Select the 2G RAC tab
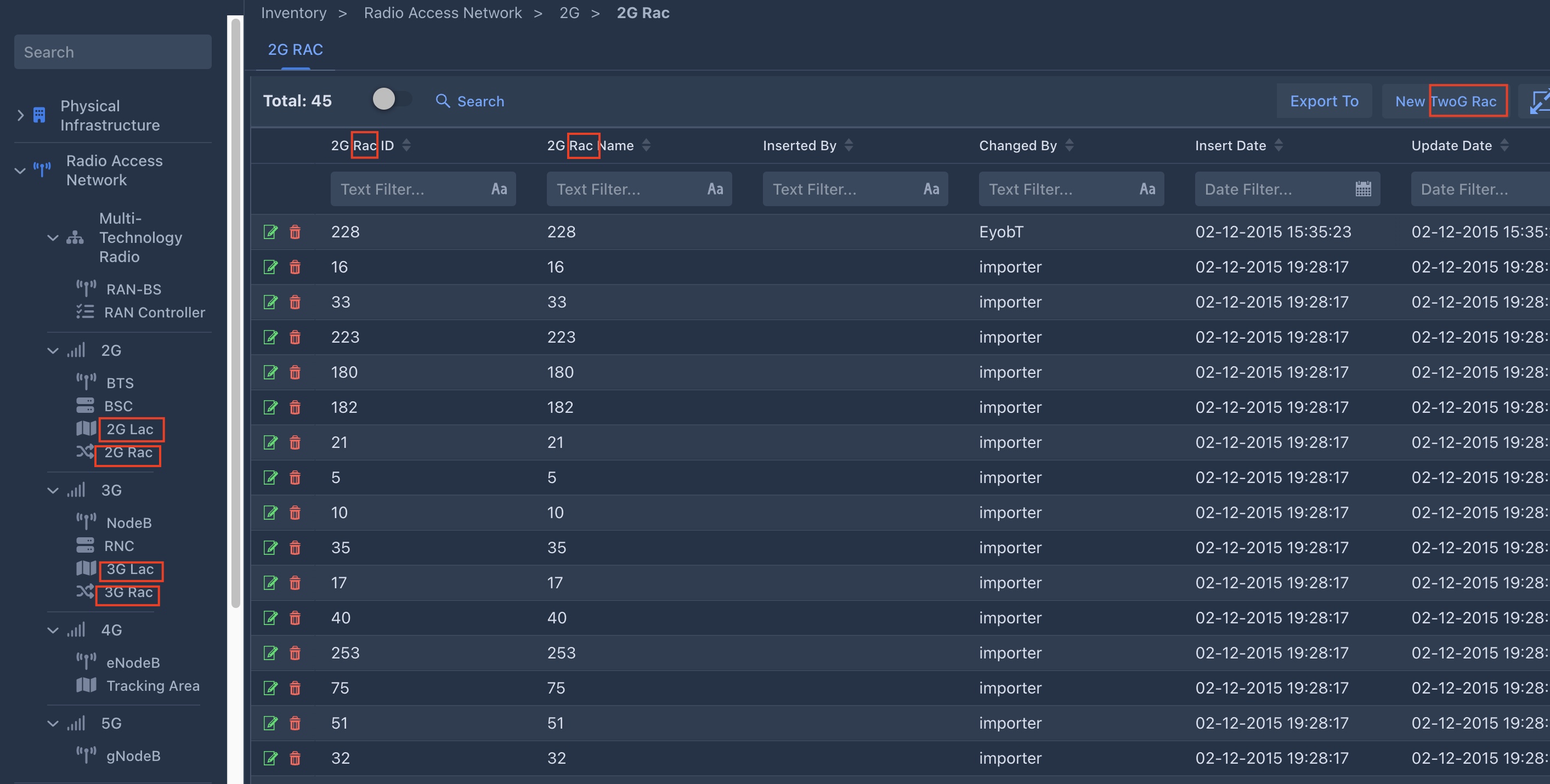 (x=296, y=49)
